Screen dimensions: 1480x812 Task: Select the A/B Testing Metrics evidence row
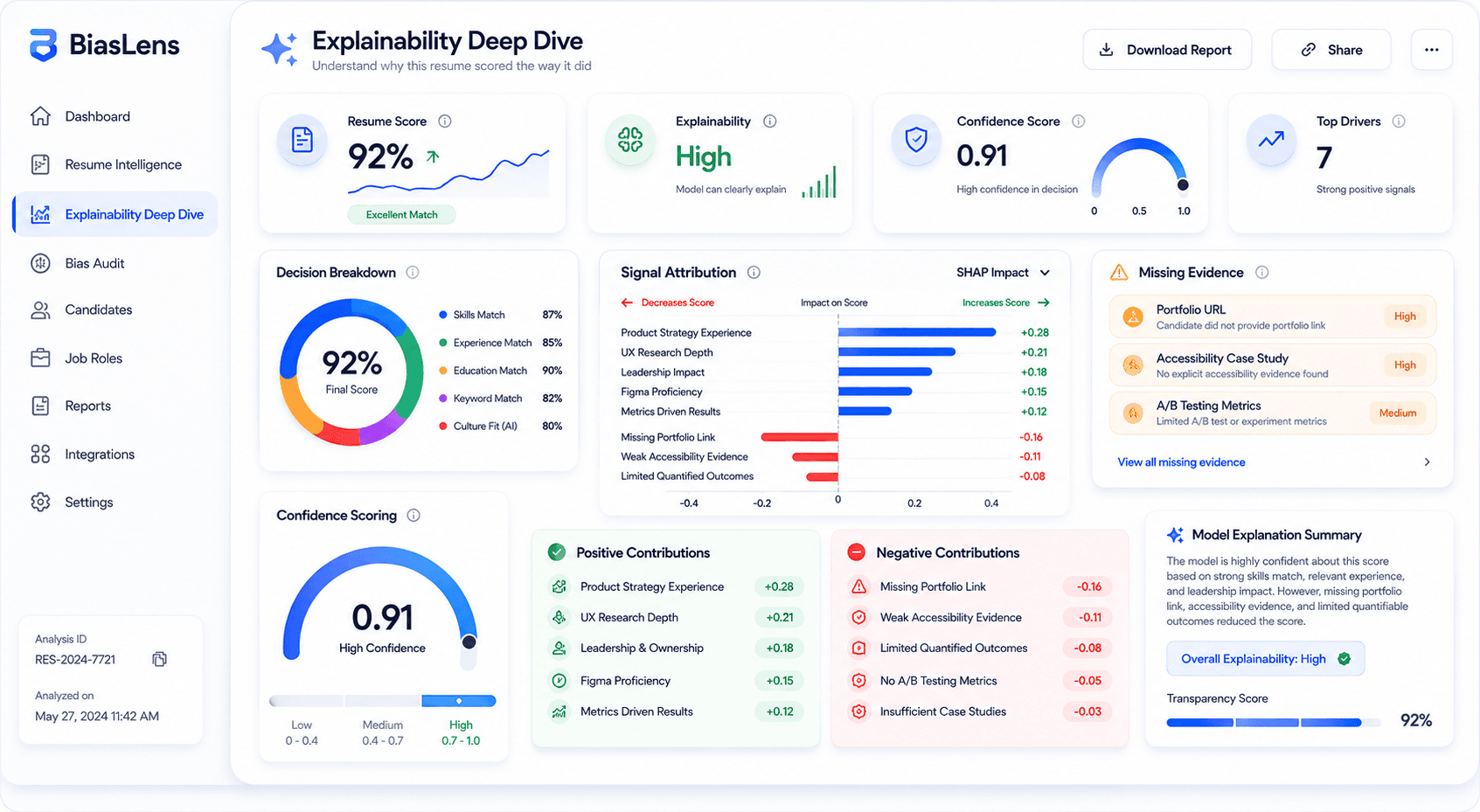1273,413
